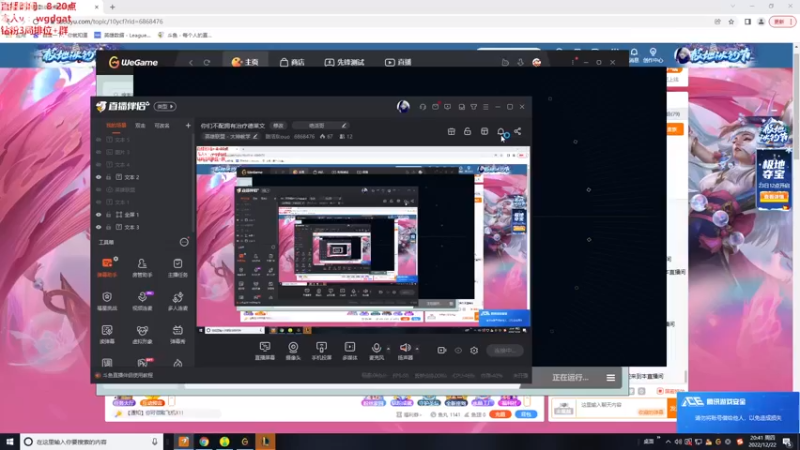Open stream settings gear icon
Image resolution: width=800 pixels, height=450 pixels.
click(x=474, y=351)
